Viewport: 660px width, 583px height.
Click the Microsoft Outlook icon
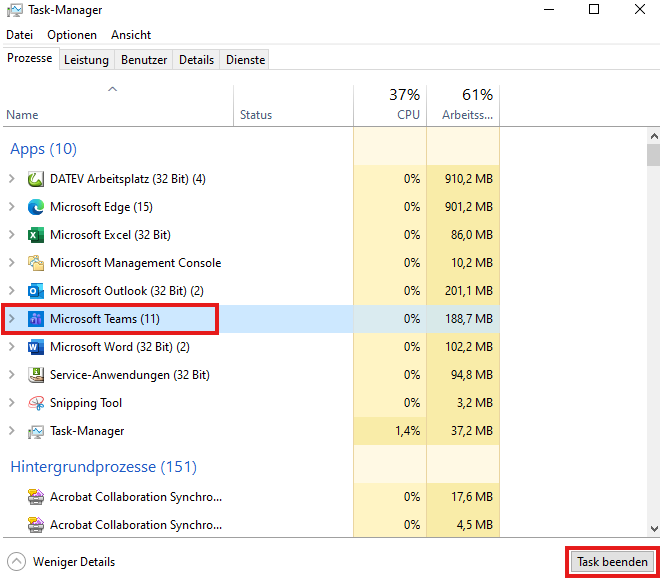[x=36, y=291]
